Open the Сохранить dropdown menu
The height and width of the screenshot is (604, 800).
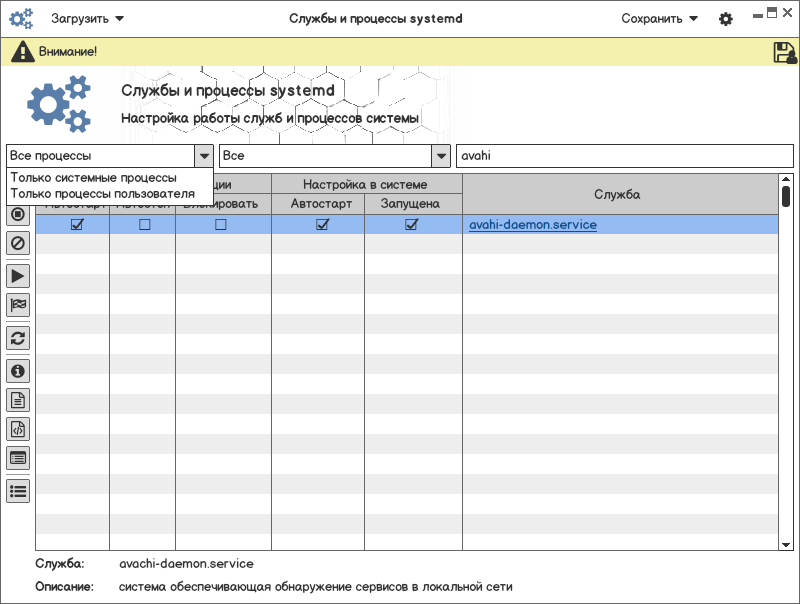tap(659, 18)
